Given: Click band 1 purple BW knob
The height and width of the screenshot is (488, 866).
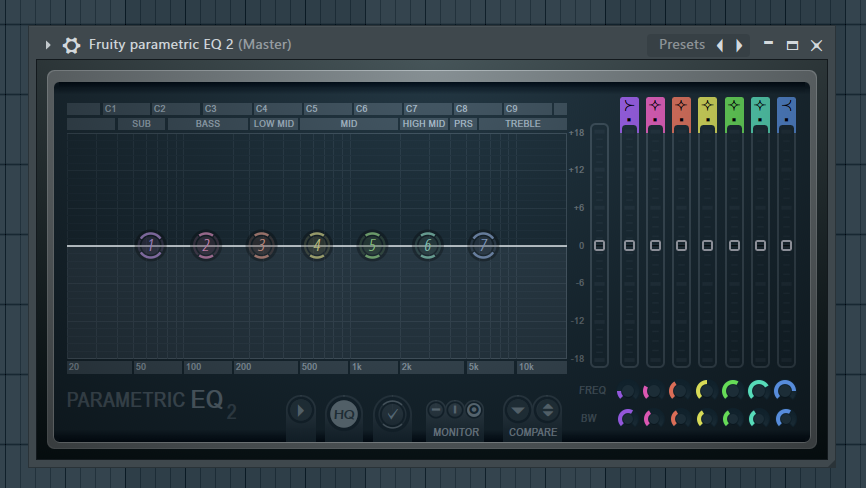Looking at the screenshot, I should 626,418.
